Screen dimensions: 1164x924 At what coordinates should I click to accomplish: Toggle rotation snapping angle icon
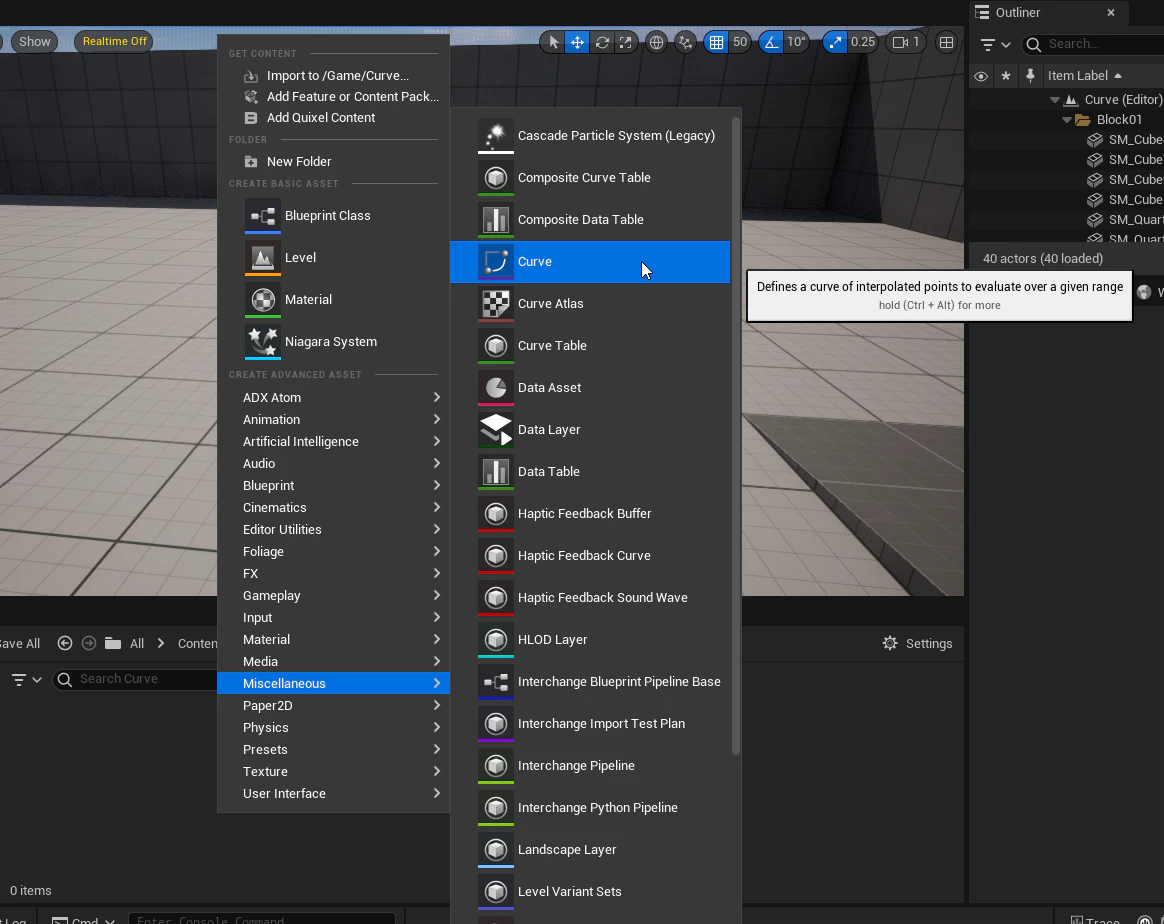(772, 42)
